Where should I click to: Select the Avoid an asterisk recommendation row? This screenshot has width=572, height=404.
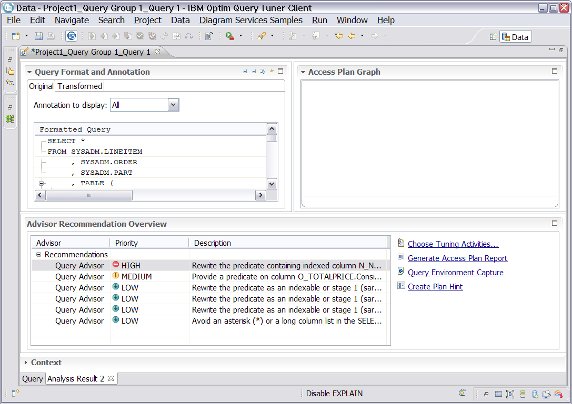coord(209,321)
